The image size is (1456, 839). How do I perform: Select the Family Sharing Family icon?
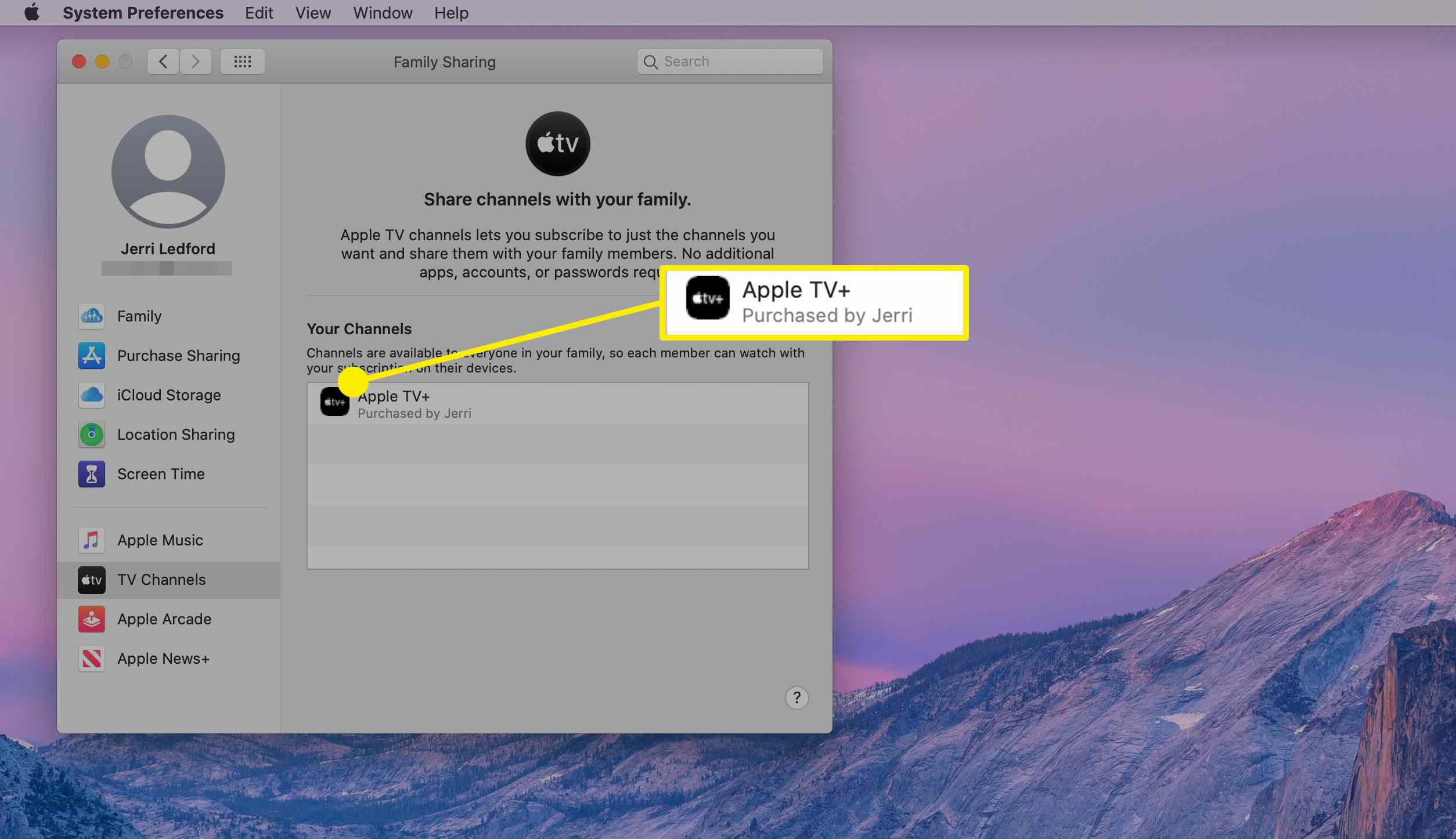point(93,316)
